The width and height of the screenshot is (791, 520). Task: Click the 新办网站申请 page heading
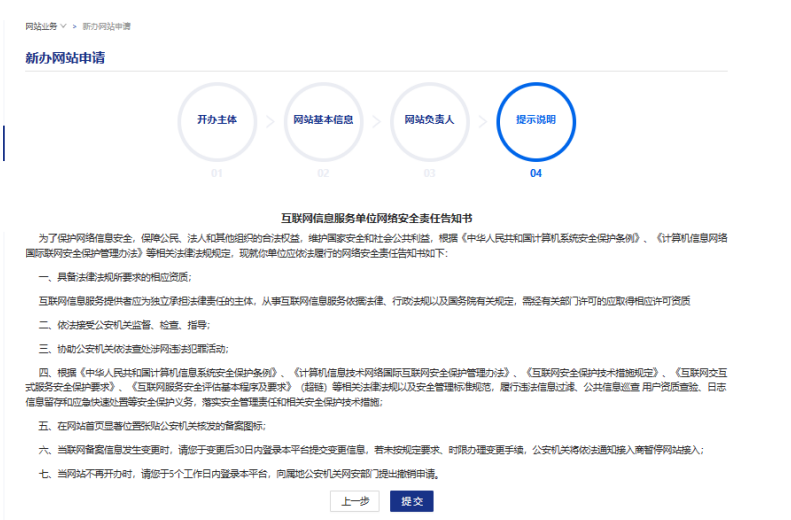click(65, 58)
